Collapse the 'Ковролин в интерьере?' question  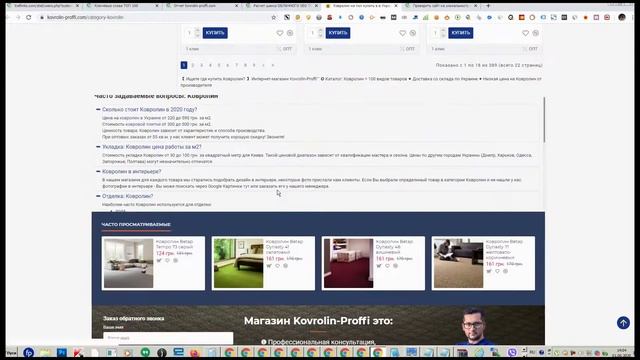[x=98, y=171]
